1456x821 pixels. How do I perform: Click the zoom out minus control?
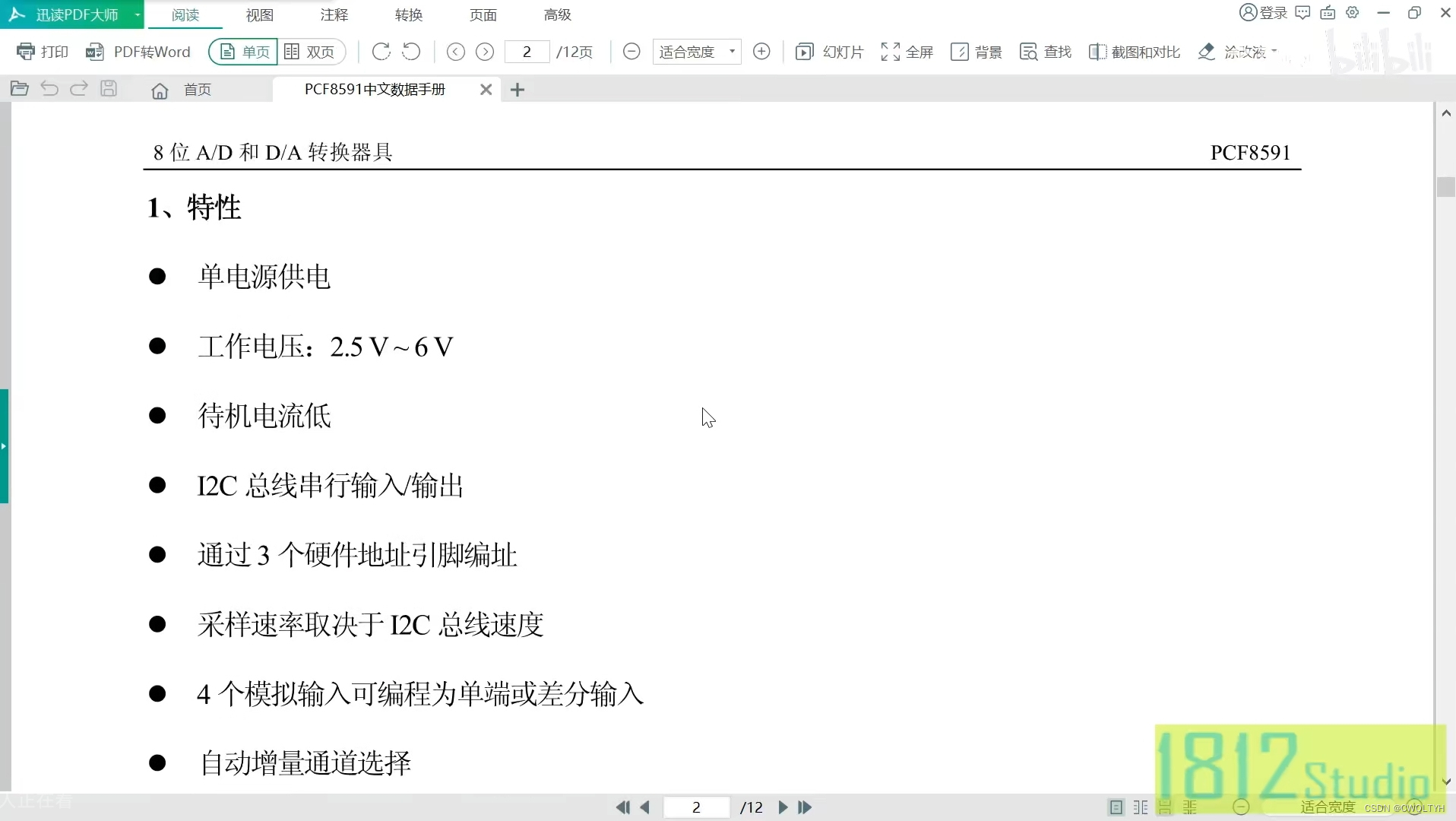[631, 52]
